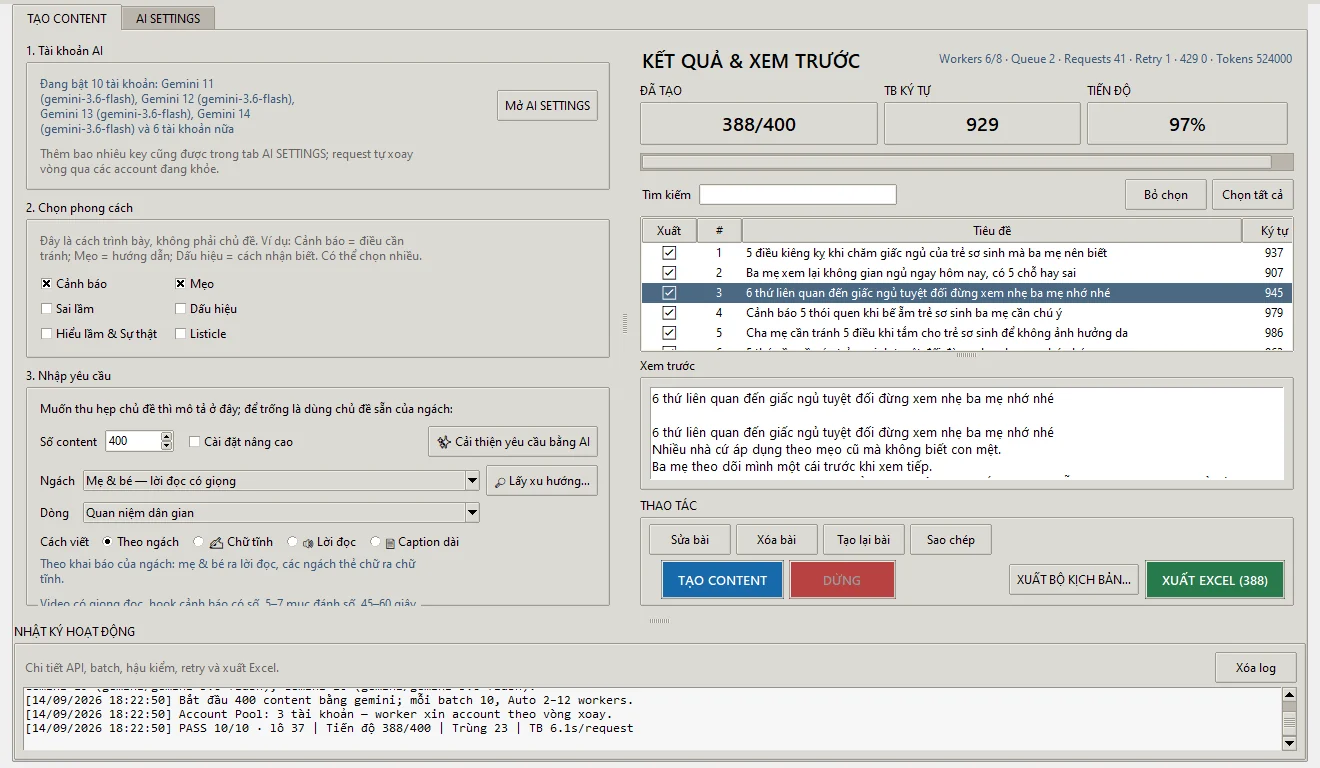Select the Theo ngách radio option

coord(108,542)
